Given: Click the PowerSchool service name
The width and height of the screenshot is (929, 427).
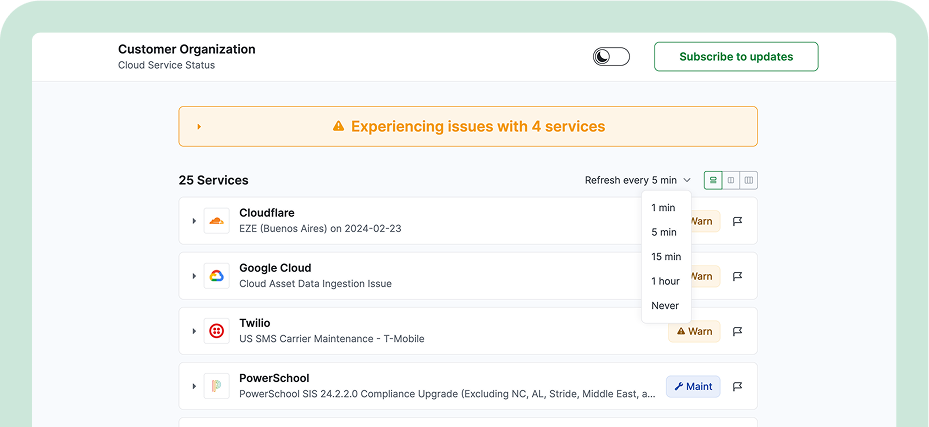Looking at the screenshot, I should pos(274,378).
